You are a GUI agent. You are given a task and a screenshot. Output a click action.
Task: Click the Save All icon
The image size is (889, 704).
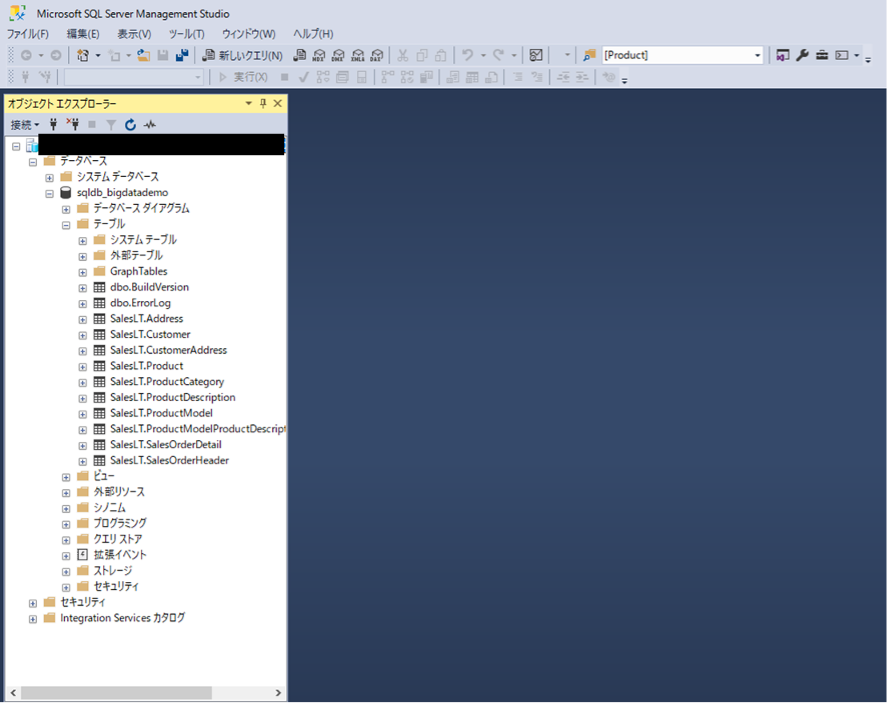point(182,55)
